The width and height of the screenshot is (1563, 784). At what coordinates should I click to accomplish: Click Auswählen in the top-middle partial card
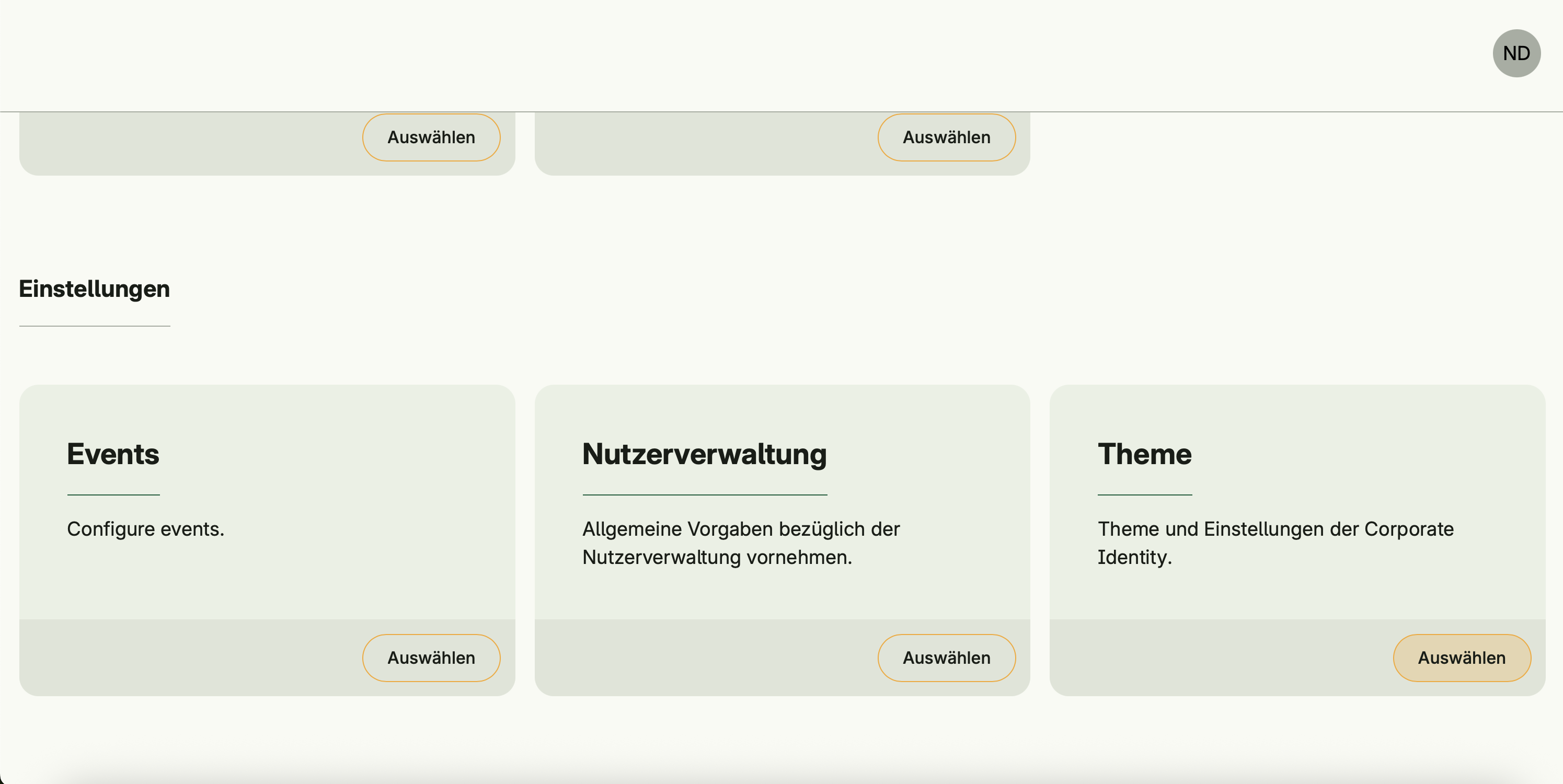[946, 138]
